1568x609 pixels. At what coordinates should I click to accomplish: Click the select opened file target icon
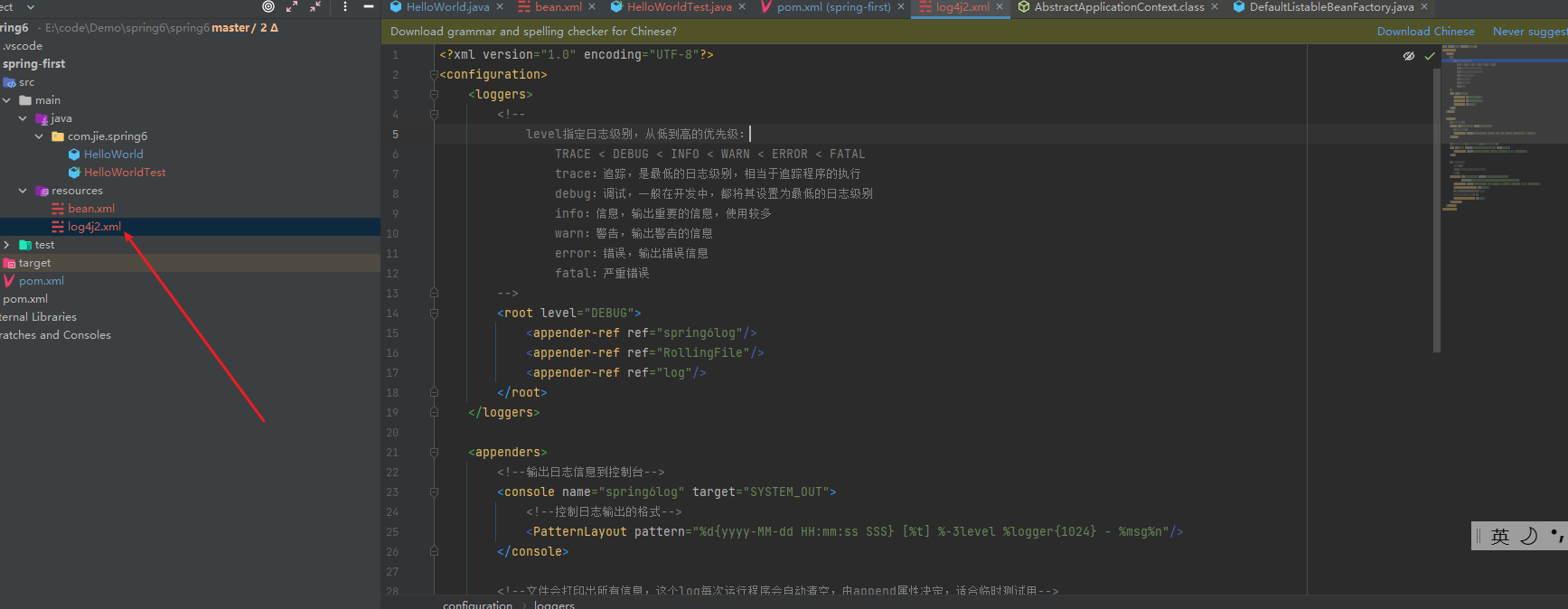click(268, 6)
